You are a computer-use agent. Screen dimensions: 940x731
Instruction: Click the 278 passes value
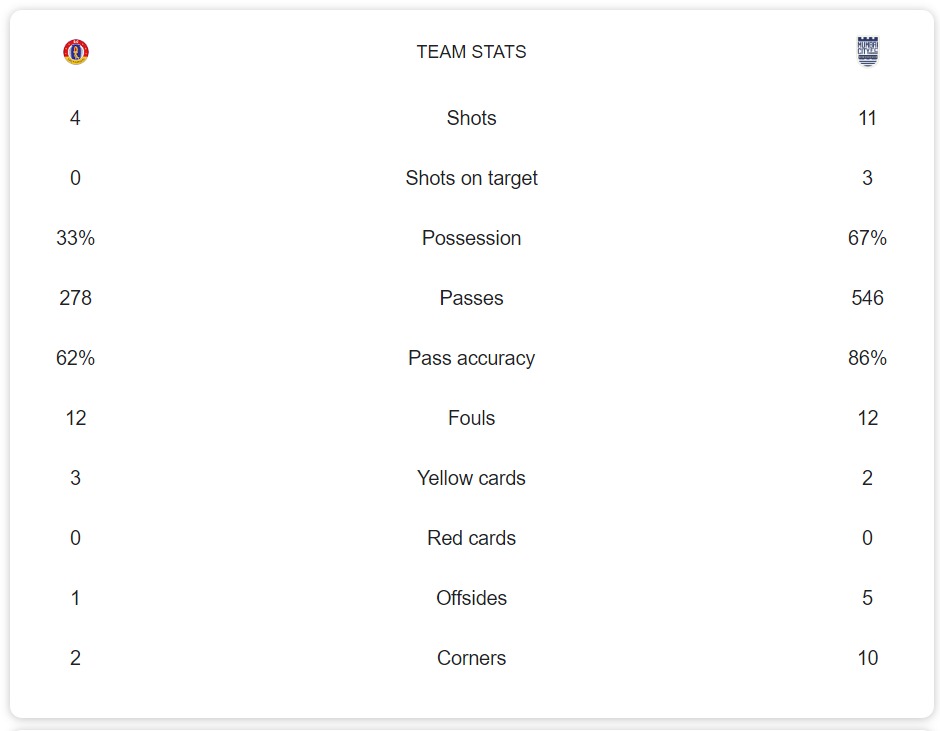[76, 298]
